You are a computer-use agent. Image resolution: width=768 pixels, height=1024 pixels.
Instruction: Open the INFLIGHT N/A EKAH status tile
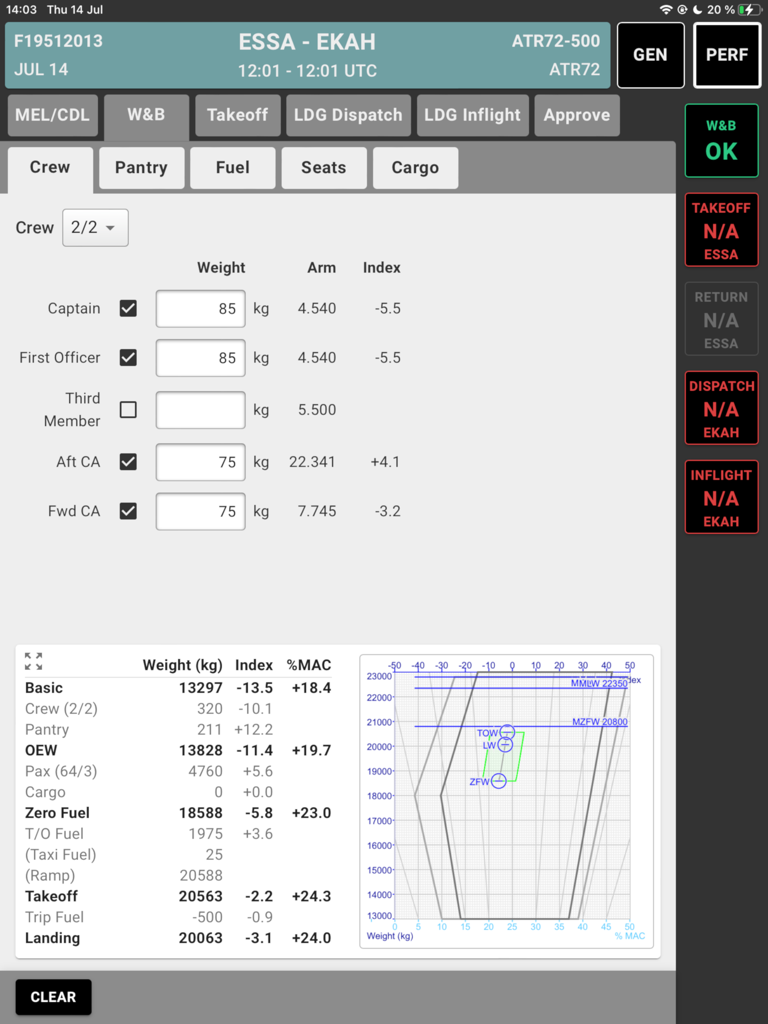pos(721,497)
